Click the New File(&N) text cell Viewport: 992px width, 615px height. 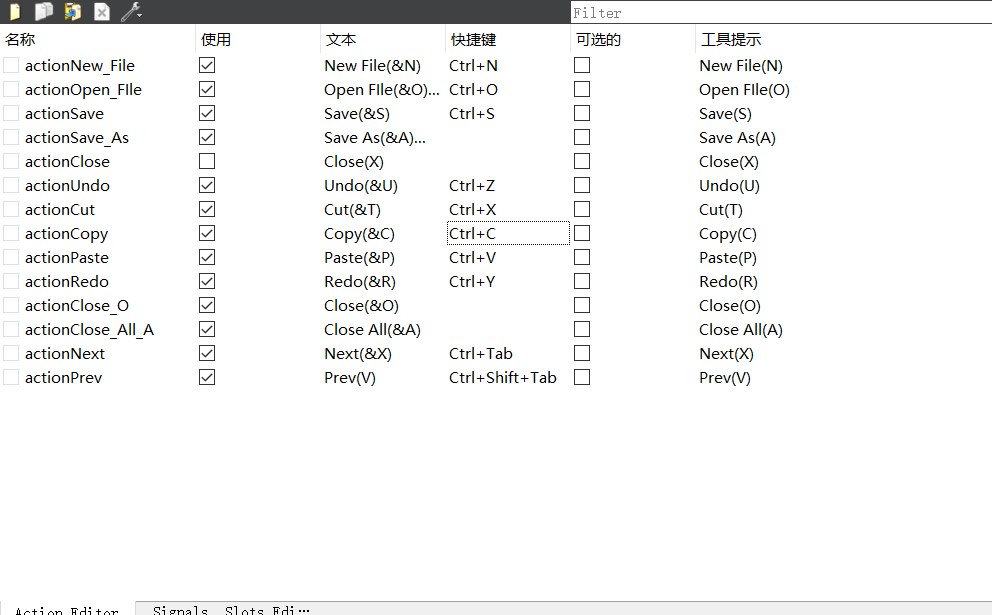372,66
